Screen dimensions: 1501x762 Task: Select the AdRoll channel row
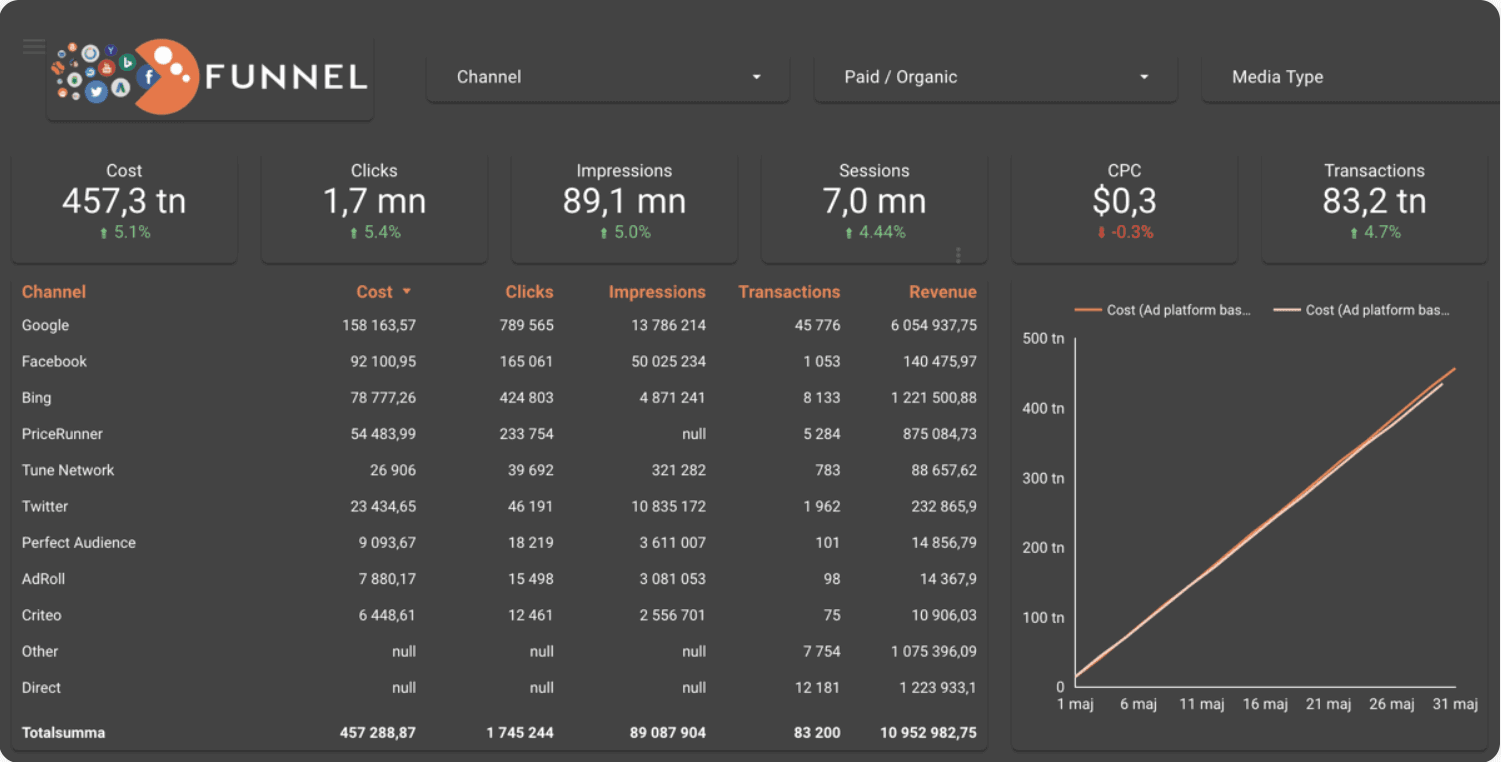tap(499, 579)
